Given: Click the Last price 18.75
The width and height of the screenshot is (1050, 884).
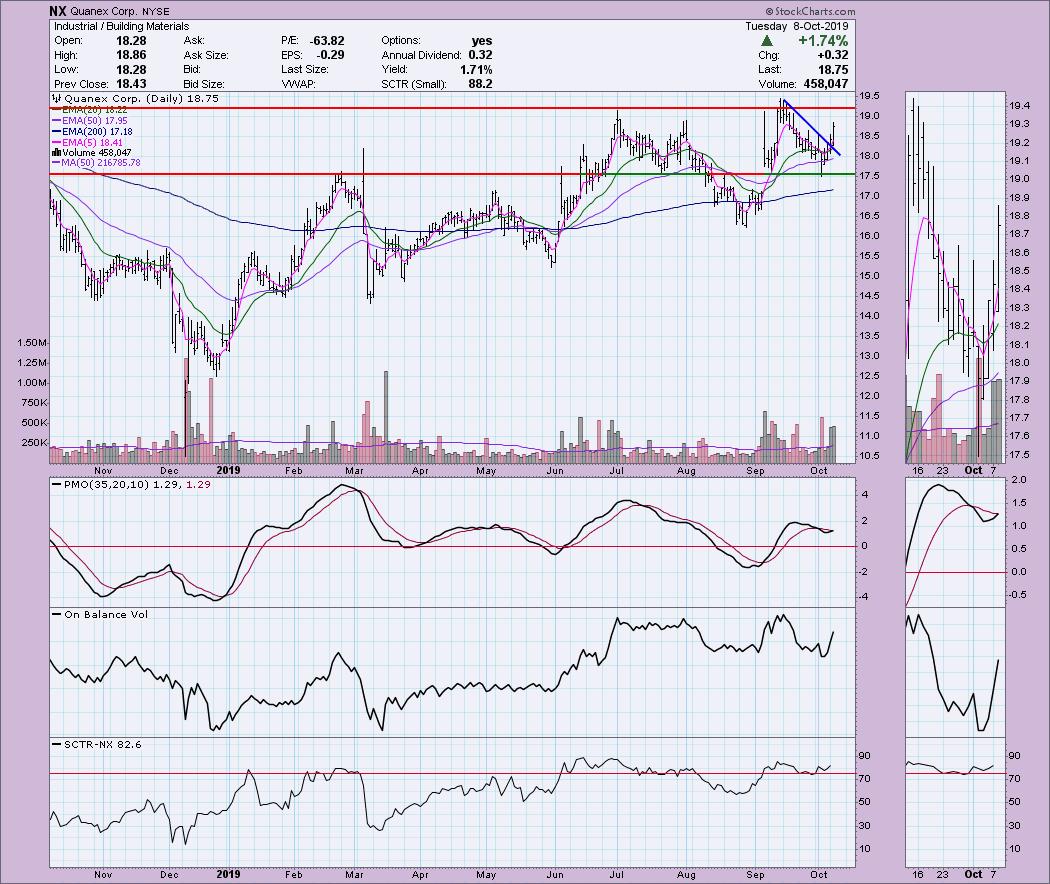Looking at the screenshot, I should coord(833,70).
